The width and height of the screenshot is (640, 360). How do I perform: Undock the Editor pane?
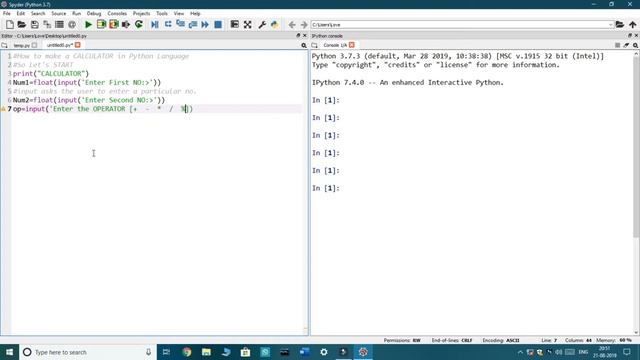click(298, 36)
